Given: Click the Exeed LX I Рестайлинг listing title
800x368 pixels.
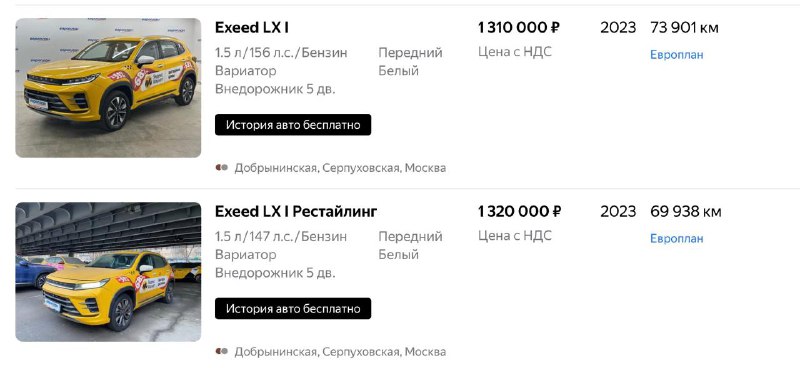Looking at the screenshot, I should 296,211.
